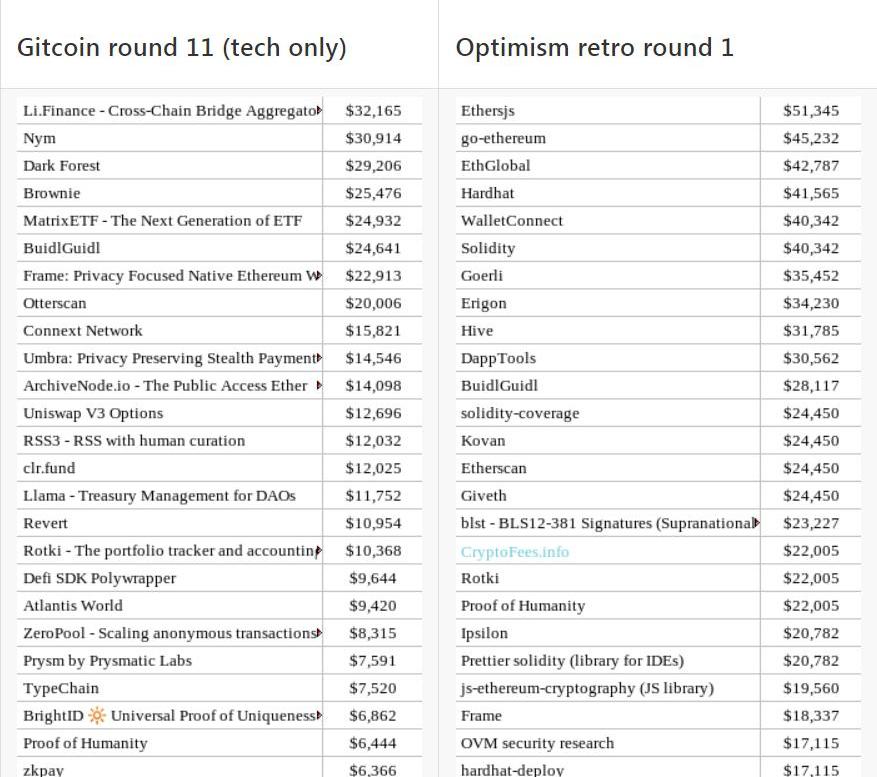
Task: Expand truncated ArchiveNode.io row arrow
Action: [319, 385]
